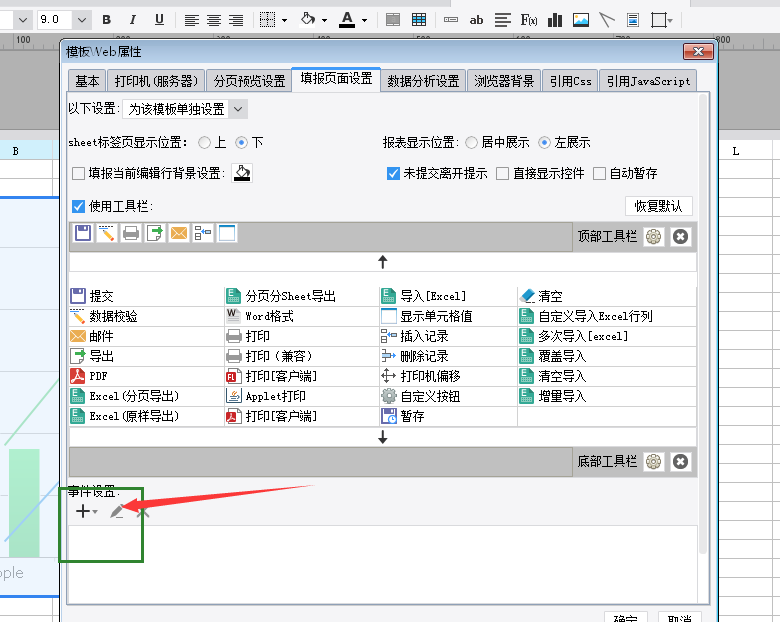Image resolution: width=780 pixels, height=622 pixels.
Task: Expand font color dropdown arrow
Action: [x=365, y=20]
